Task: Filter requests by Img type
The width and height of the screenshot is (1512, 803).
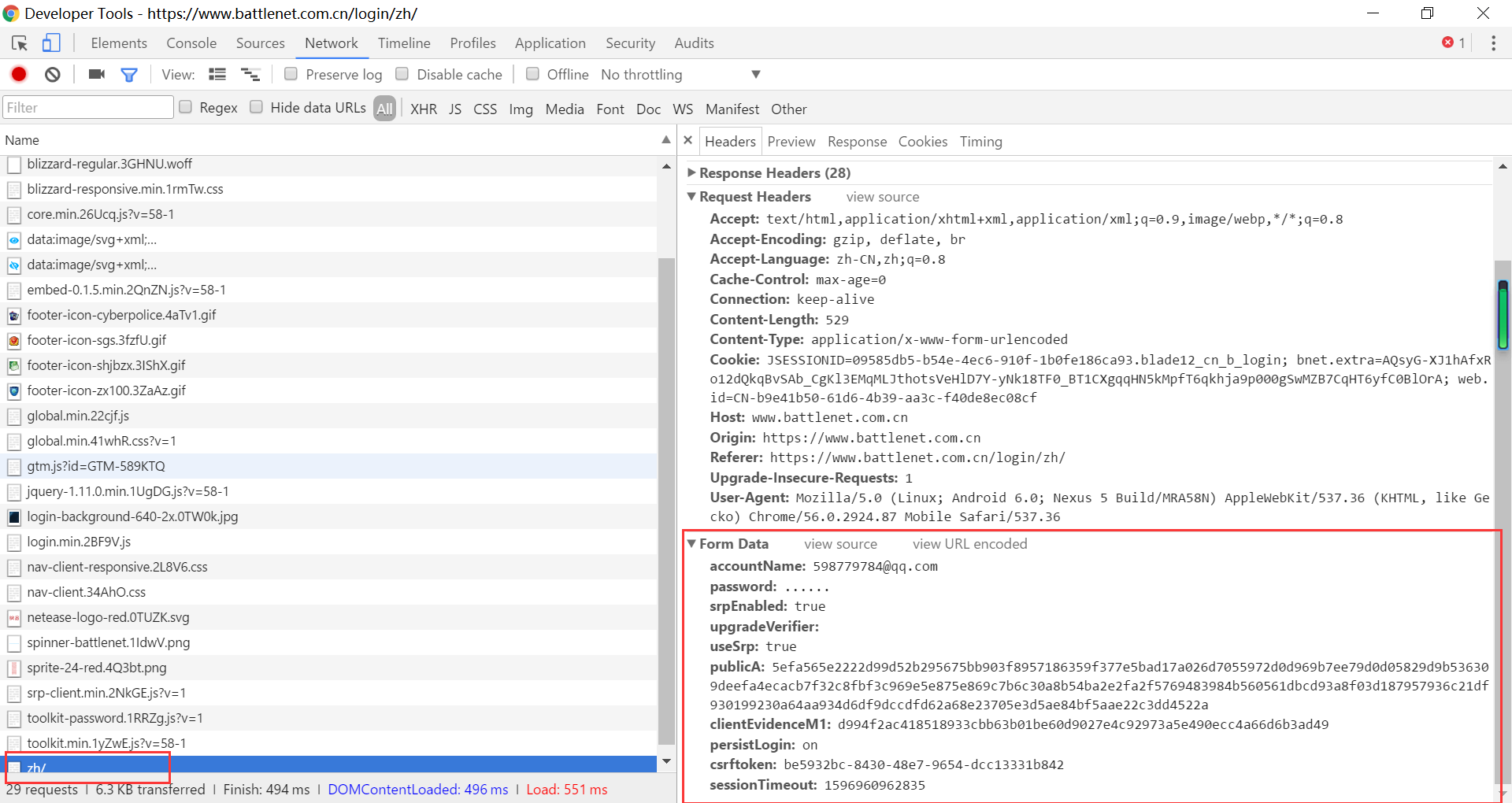Action: click(x=521, y=109)
